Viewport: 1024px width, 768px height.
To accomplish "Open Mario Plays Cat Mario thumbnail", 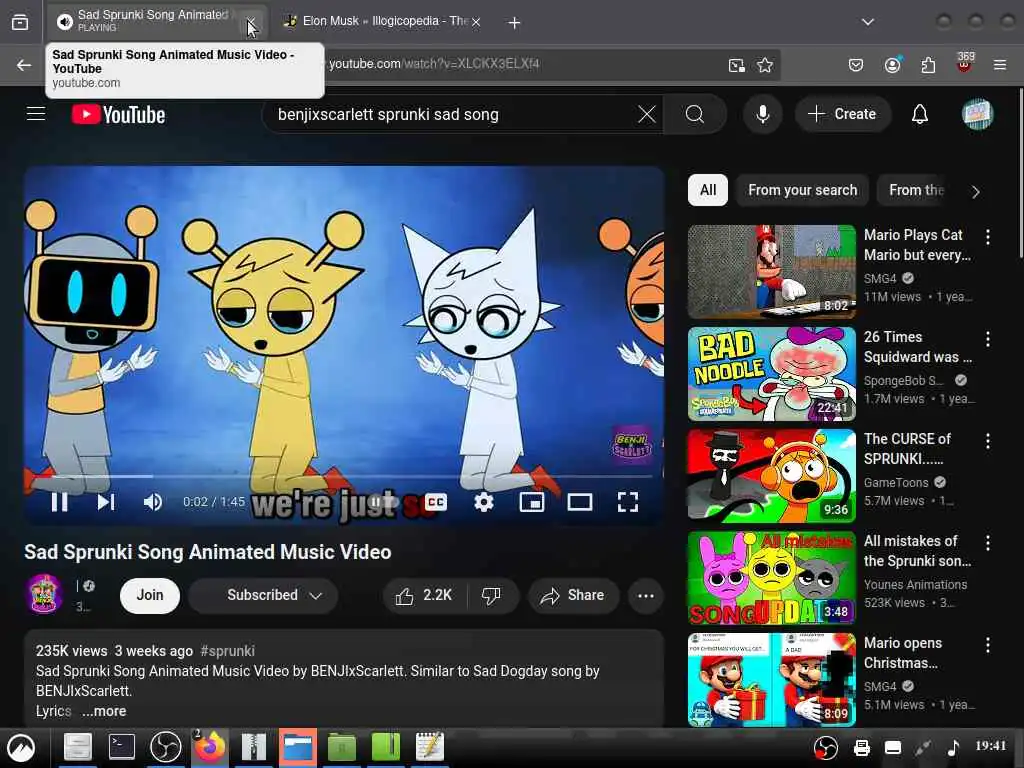I will pyautogui.click(x=772, y=271).
